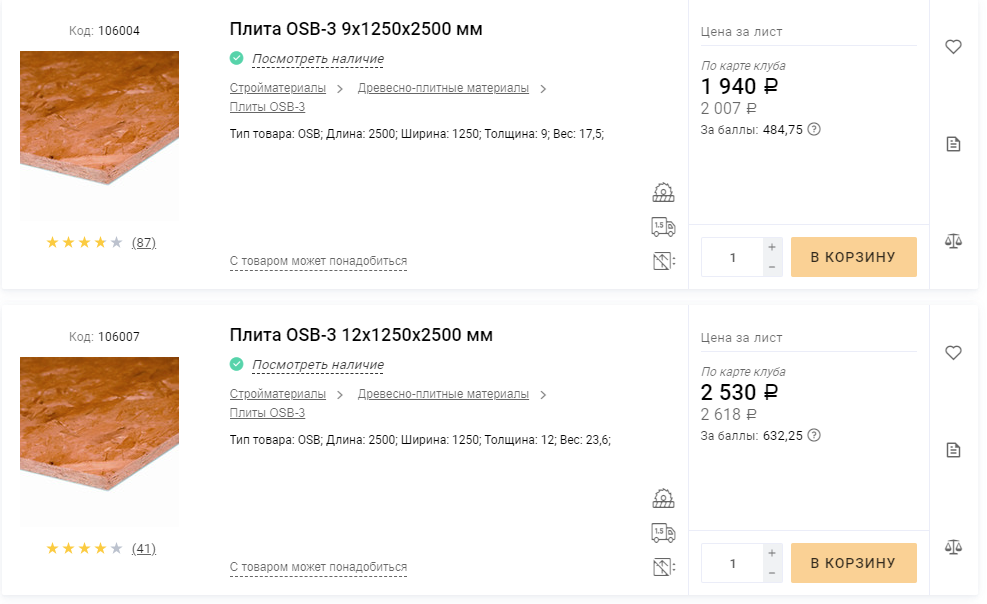Open document list icon for 12mm board
Image resolution: width=987 pixels, height=604 pixels.
pyautogui.click(x=953, y=450)
